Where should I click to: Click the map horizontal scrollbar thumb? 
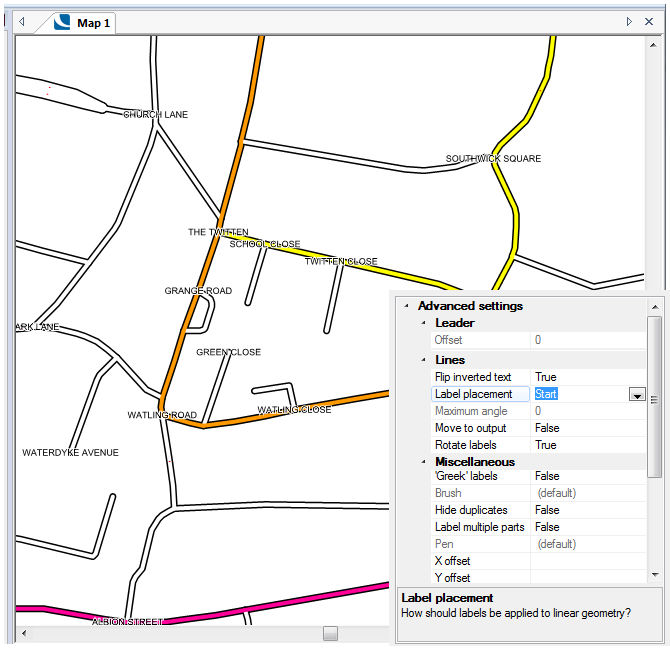(x=330, y=633)
